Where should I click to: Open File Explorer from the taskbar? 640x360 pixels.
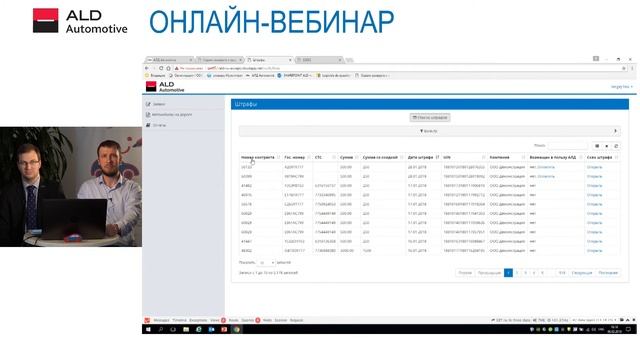pyautogui.click(x=186, y=329)
